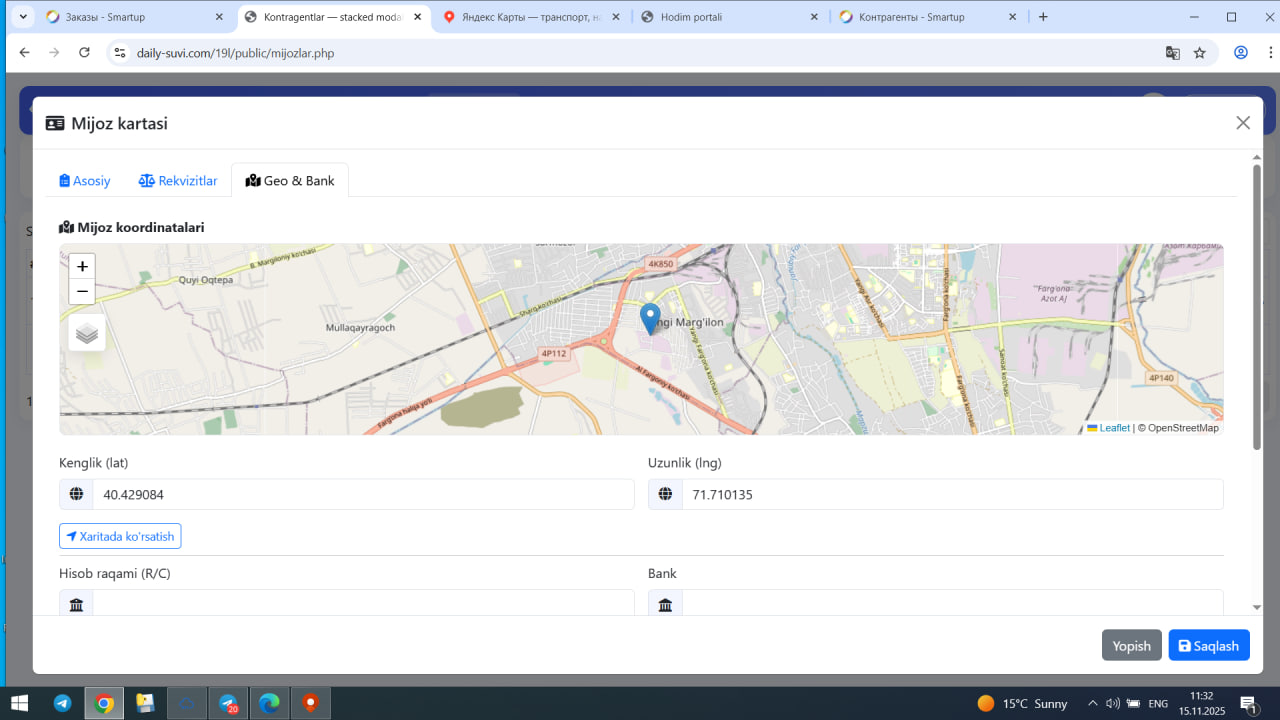Click the globe icon beside Kenglik field
The image size is (1280, 720).
77,494
